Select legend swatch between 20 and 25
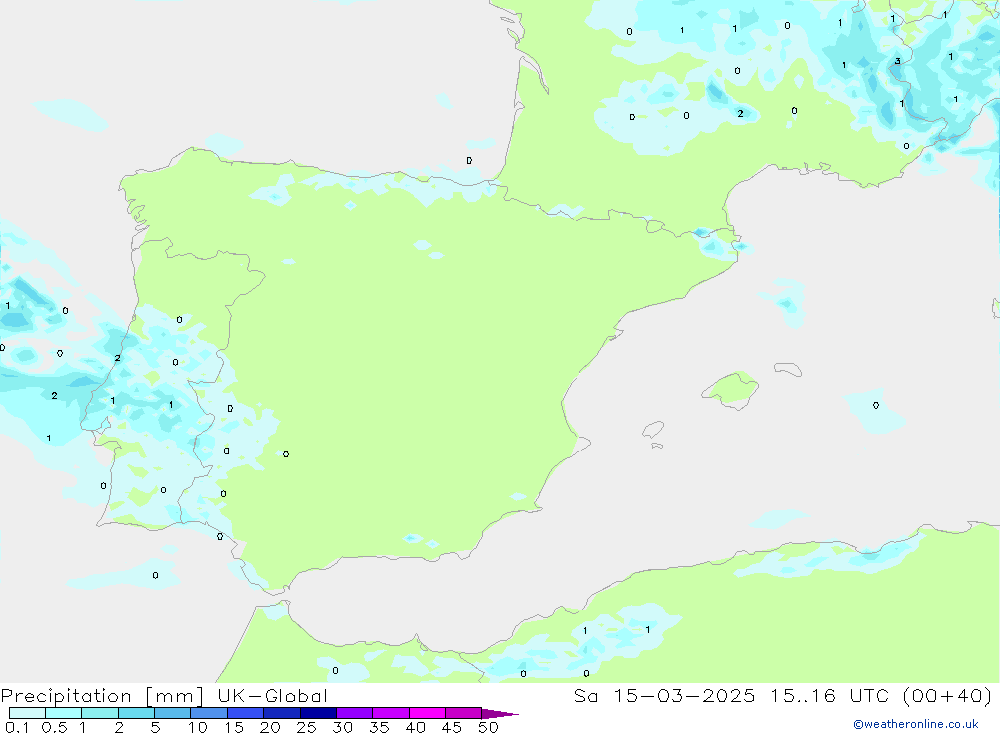Viewport: 1000px width, 733px height. 282,713
